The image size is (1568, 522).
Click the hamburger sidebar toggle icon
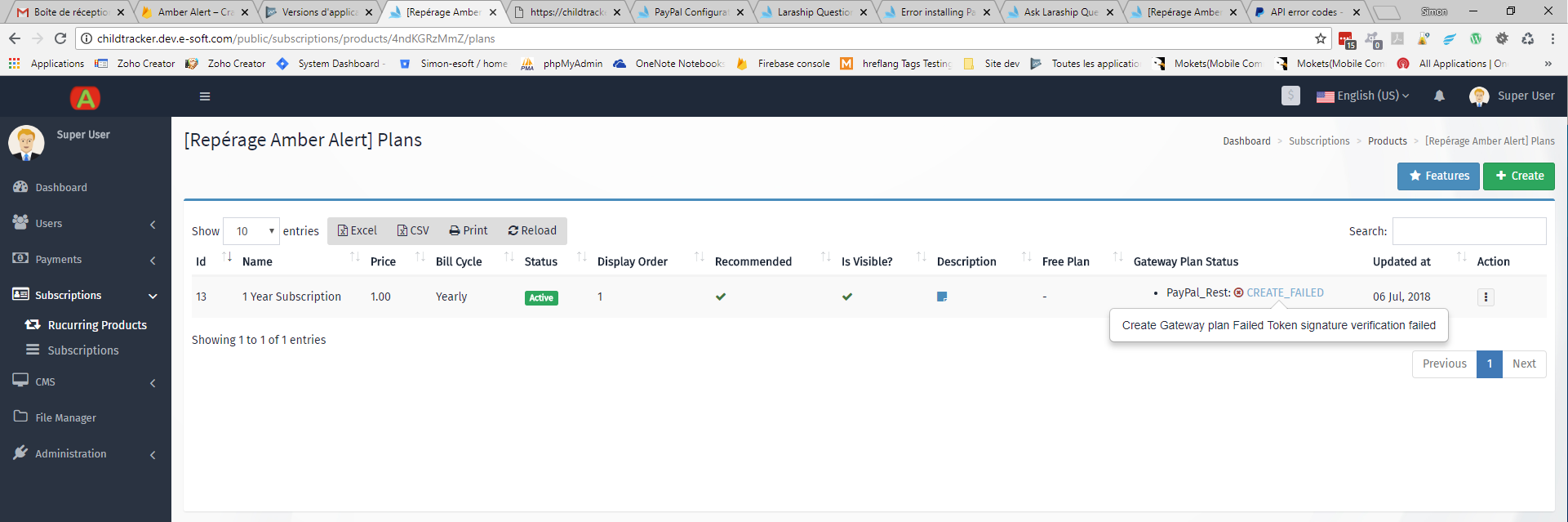click(x=205, y=96)
